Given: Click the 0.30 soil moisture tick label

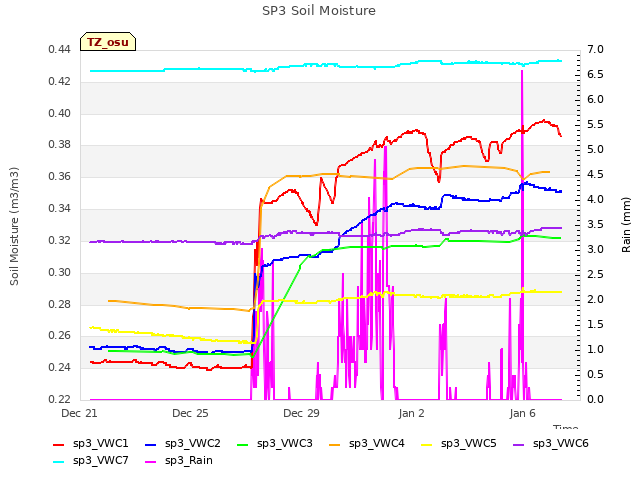Looking at the screenshot, I should [60, 272].
